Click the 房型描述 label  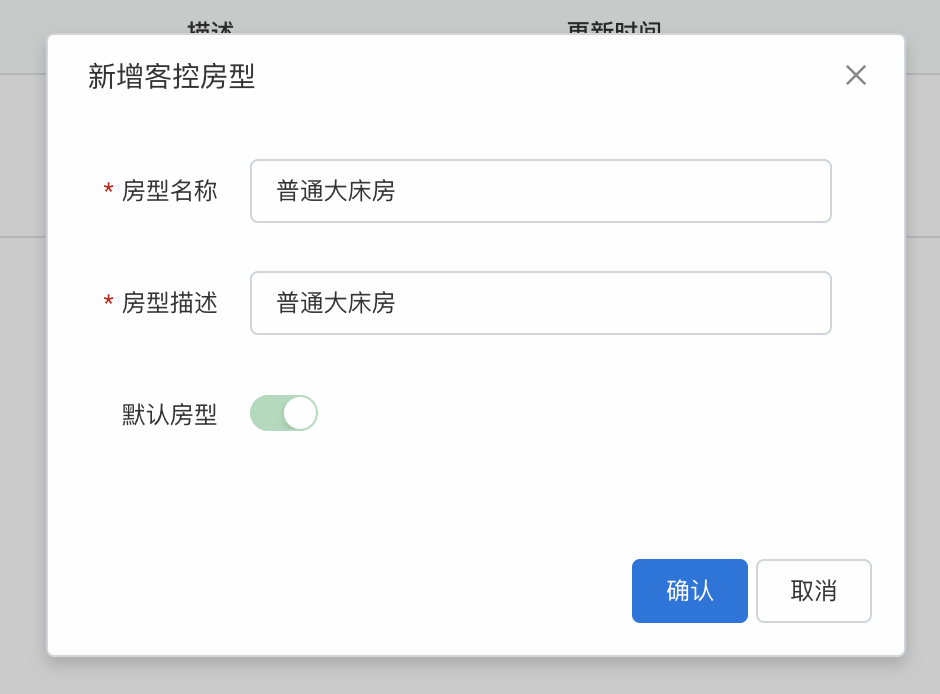coord(169,303)
